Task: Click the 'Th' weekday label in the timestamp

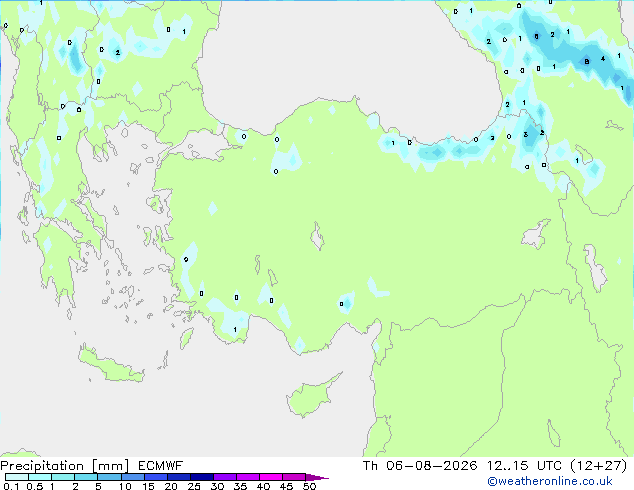Action: pyautogui.click(x=370, y=466)
